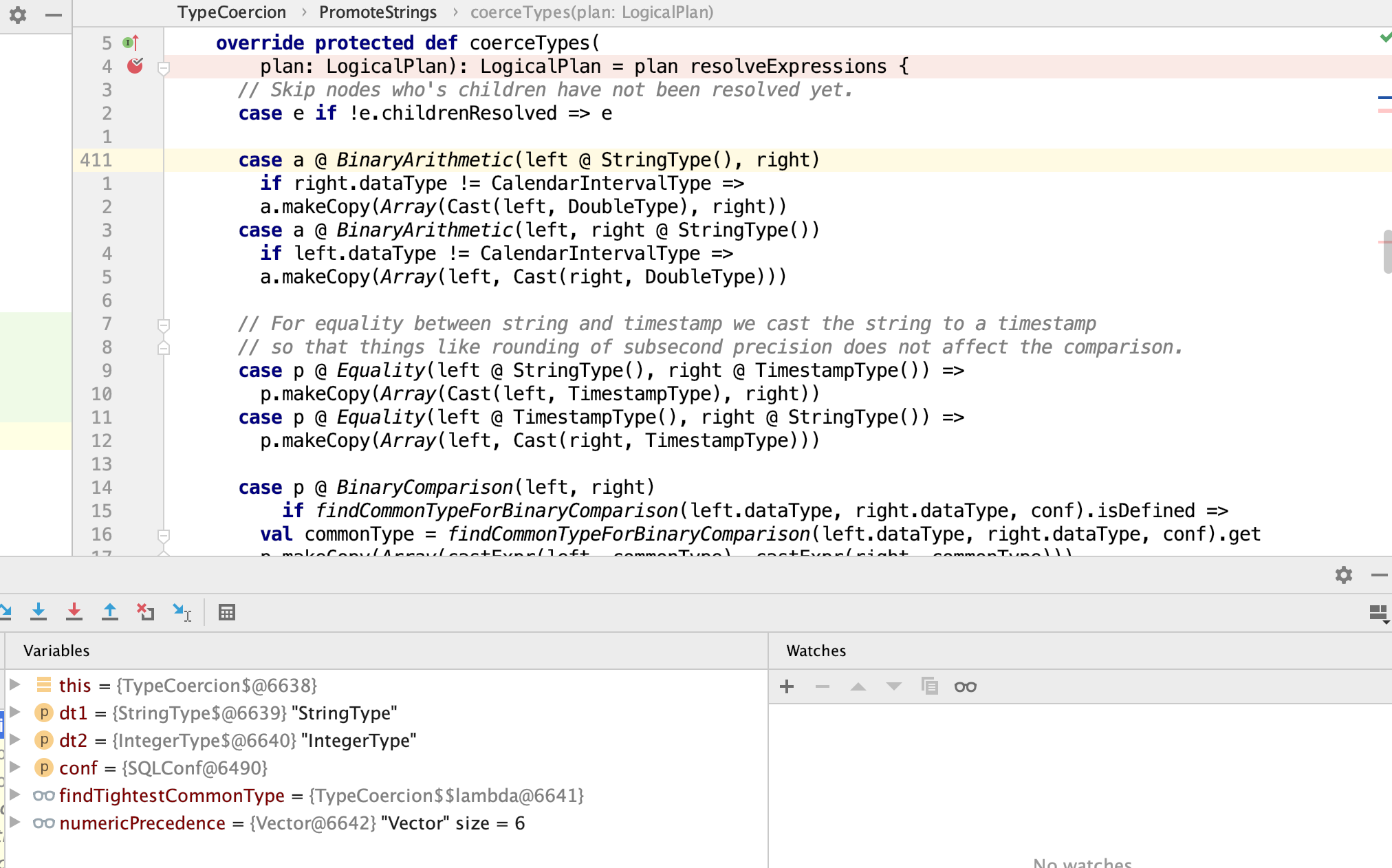Select the dt2 variable row
The image size is (1392, 868).
(385, 741)
